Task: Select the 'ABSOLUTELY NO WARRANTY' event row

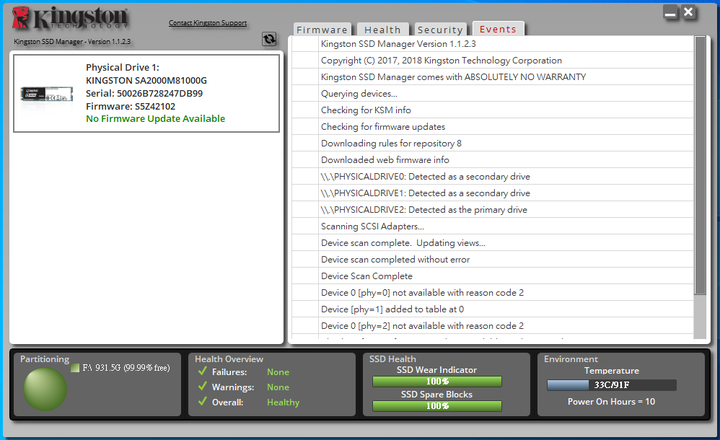Action: coord(492,77)
